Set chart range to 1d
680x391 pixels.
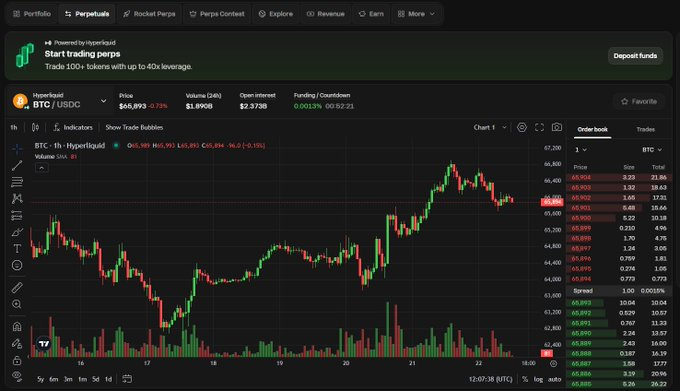108,379
